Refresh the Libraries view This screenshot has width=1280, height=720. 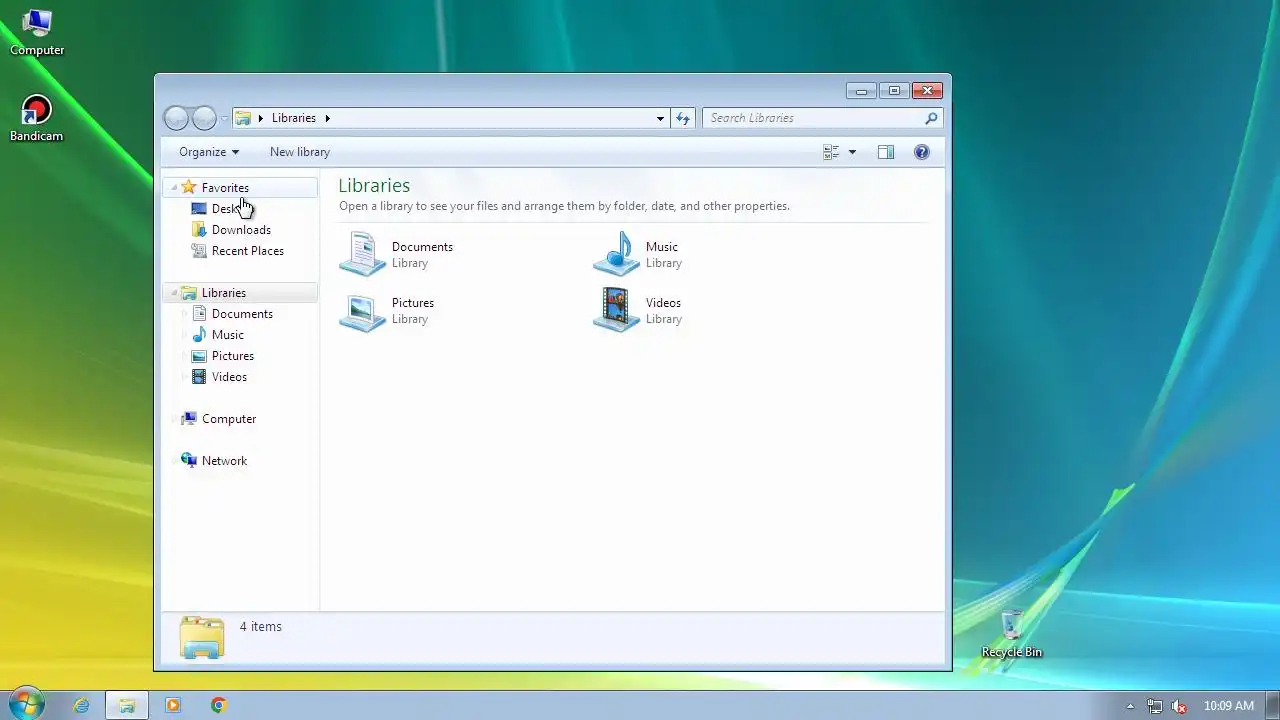pos(683,118)
